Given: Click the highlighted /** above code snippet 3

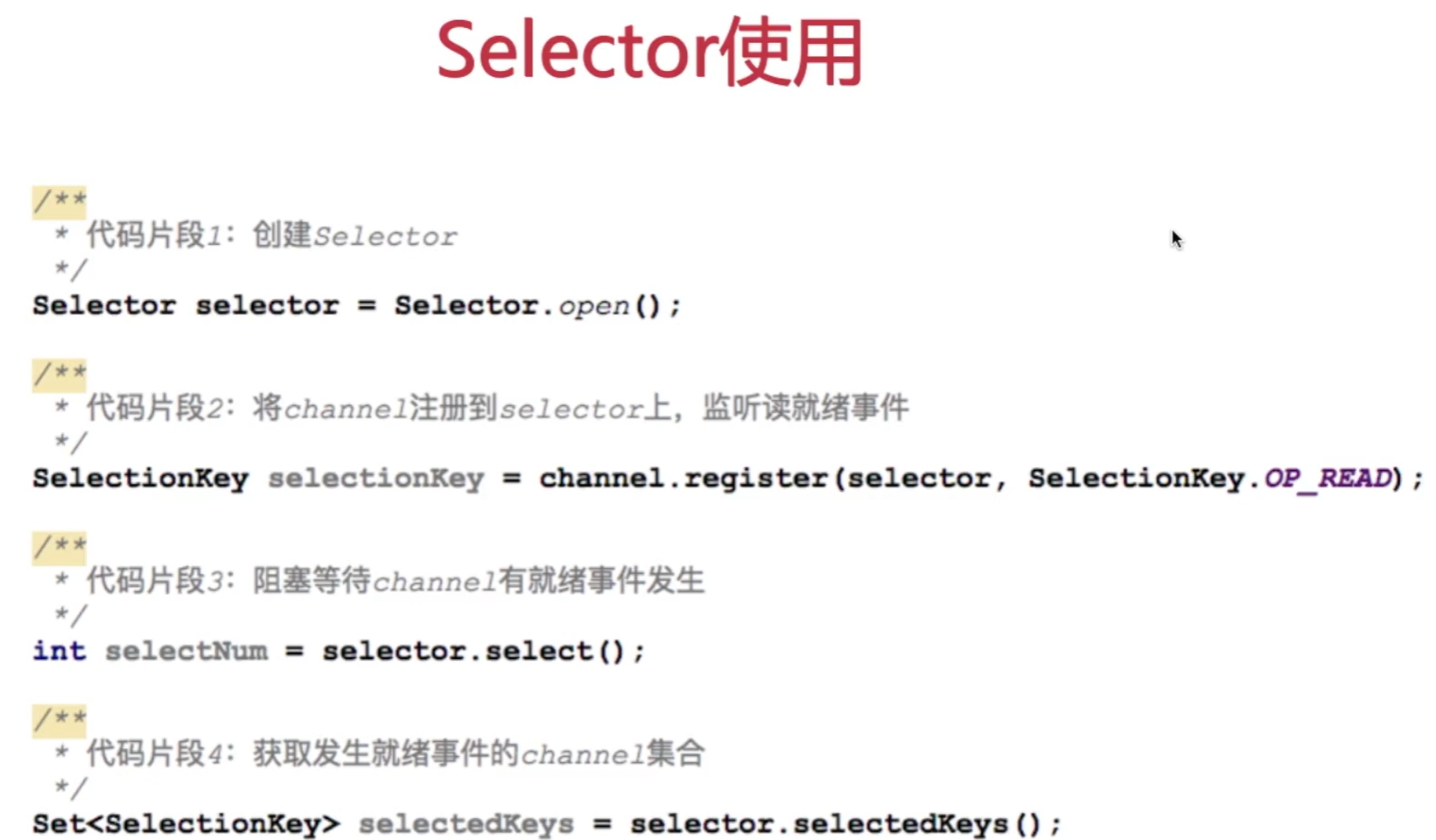Looking at the screenshot, I should click(x=60, y=547).
